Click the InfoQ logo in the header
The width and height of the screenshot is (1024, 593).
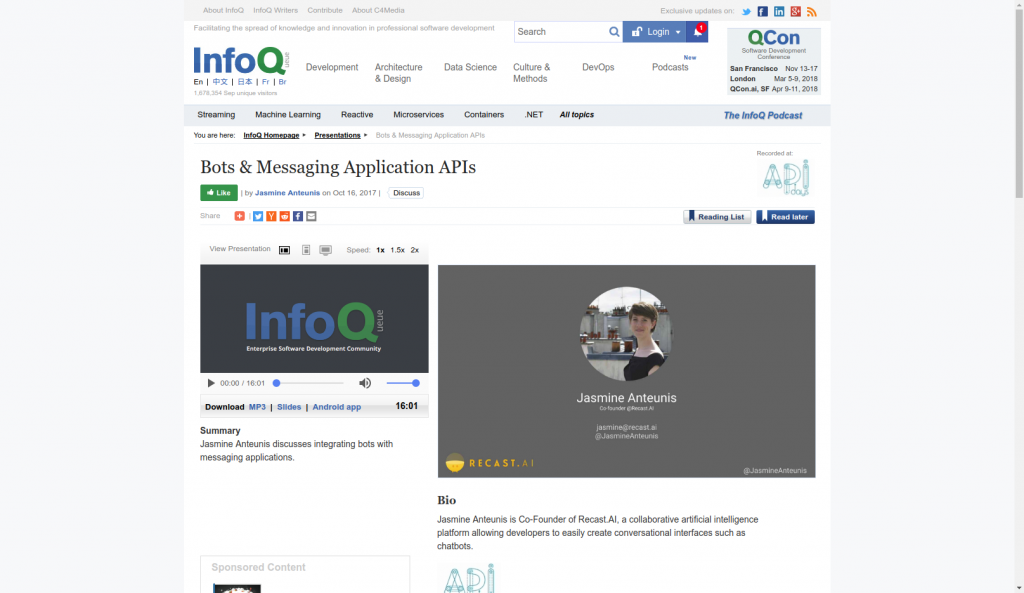click(241, 61)
